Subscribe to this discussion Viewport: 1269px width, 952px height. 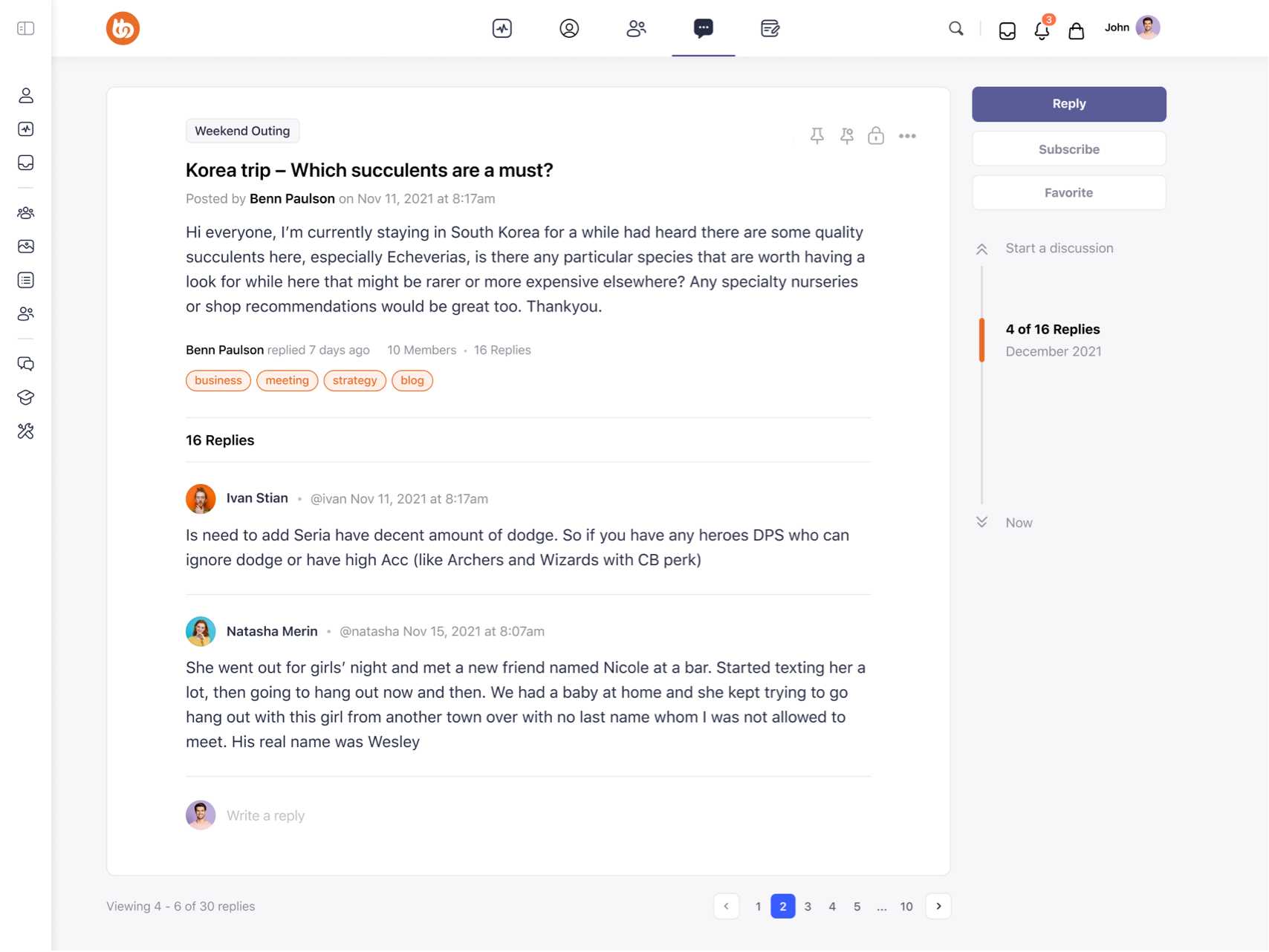coord(1068,149)
